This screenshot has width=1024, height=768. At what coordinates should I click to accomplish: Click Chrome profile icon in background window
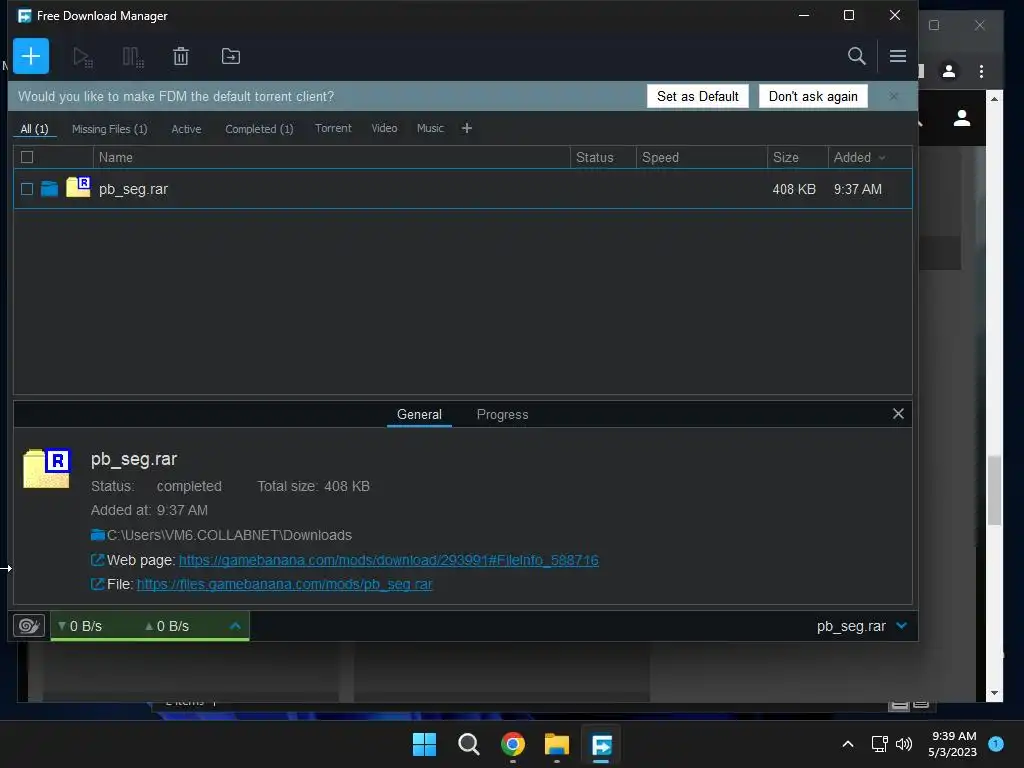(x=949, y=71)
